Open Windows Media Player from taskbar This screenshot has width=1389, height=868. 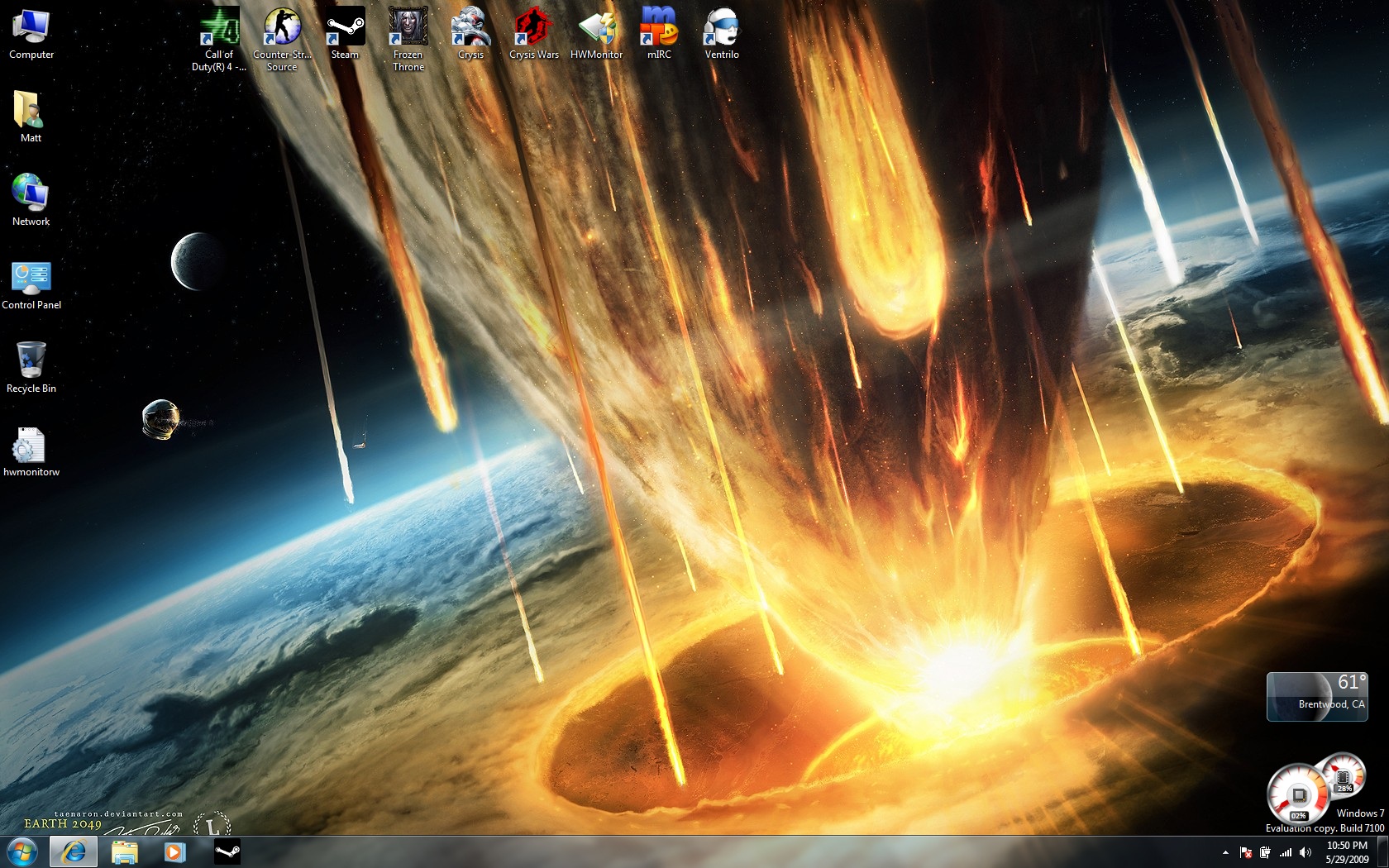coord(174,851)
